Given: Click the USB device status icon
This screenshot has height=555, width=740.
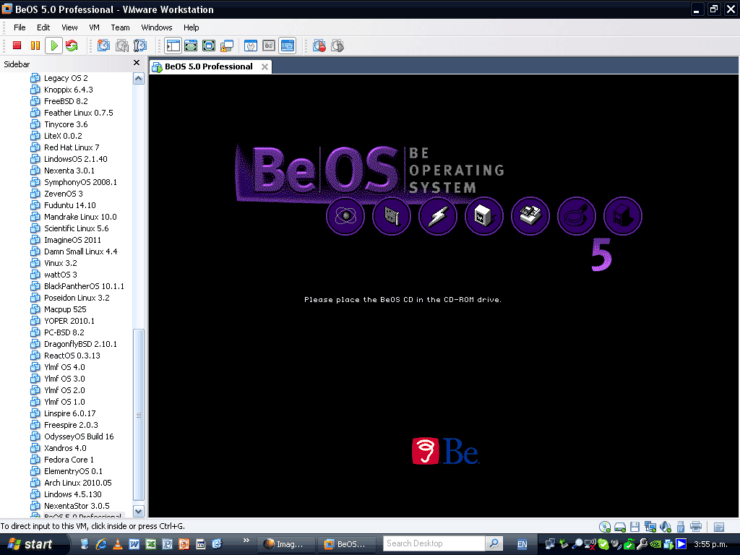Looking at the screenshot, I should pos(681,527).
